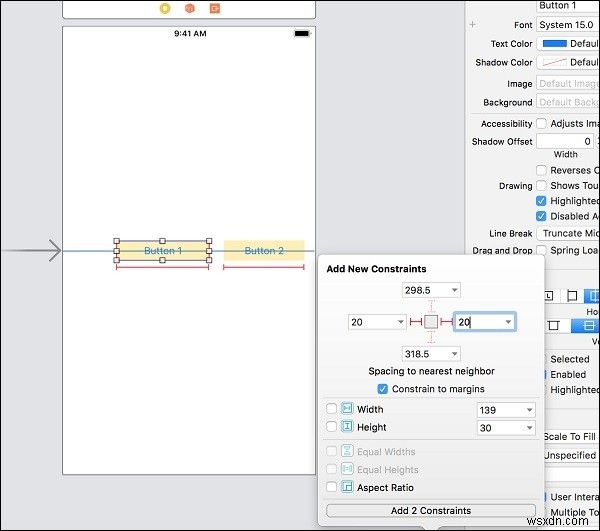Viewport: 600px width, 531px height.
Task: Uncheck the Disabled drawing checkbox
Action: click(x=541, y=216)
